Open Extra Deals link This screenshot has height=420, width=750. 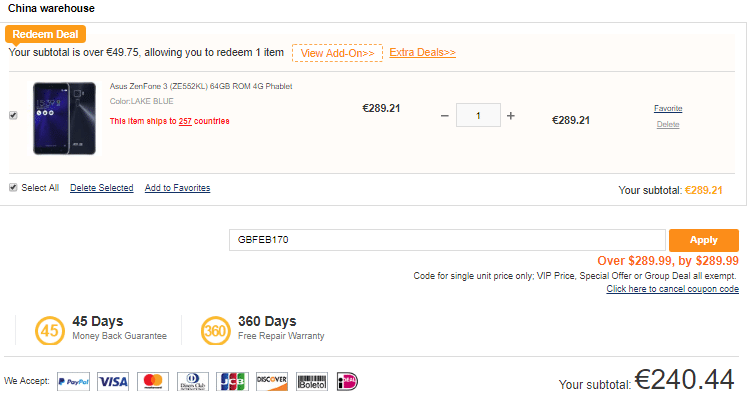422,52
